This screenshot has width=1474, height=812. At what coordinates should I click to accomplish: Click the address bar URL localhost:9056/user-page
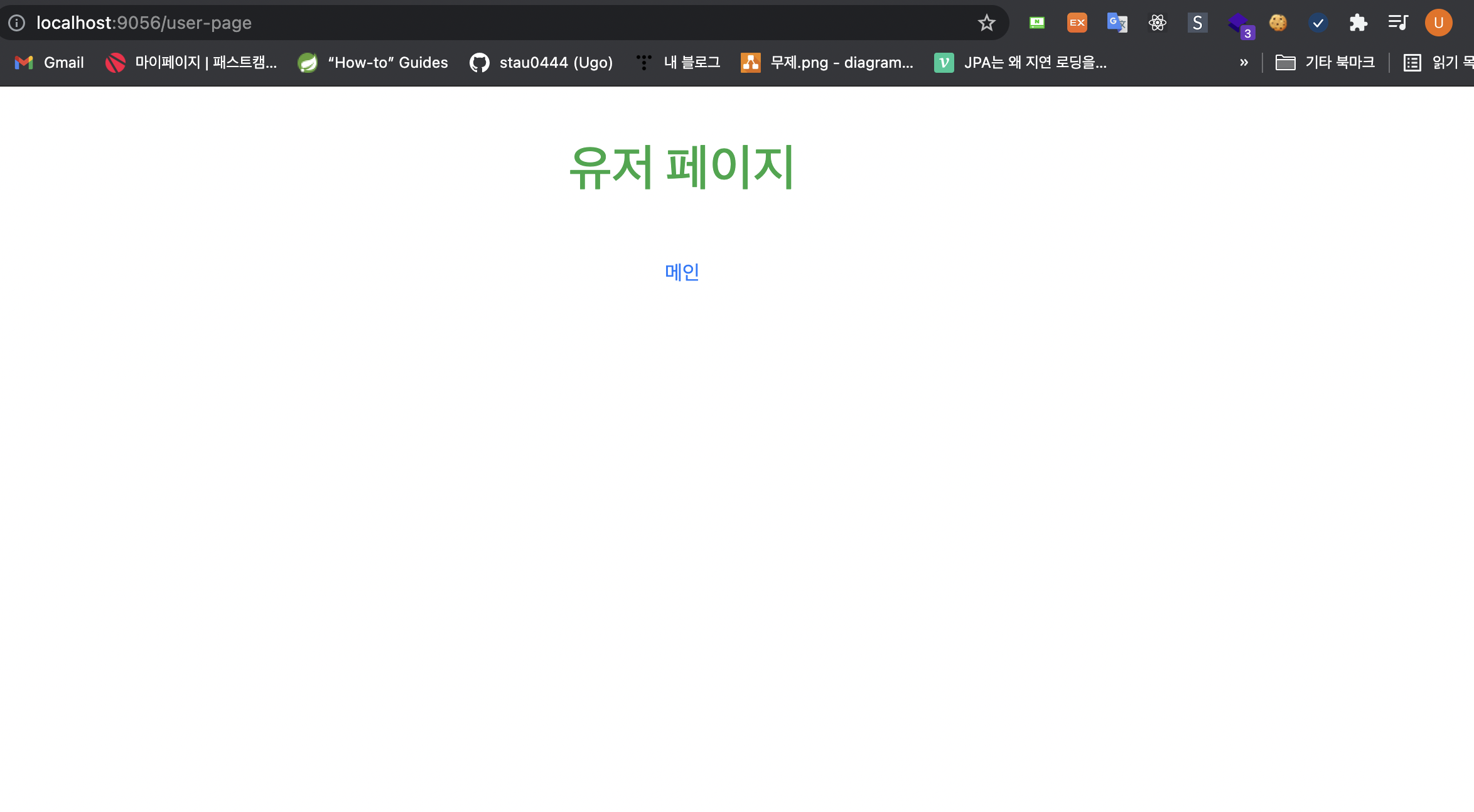tap(144, 23)
